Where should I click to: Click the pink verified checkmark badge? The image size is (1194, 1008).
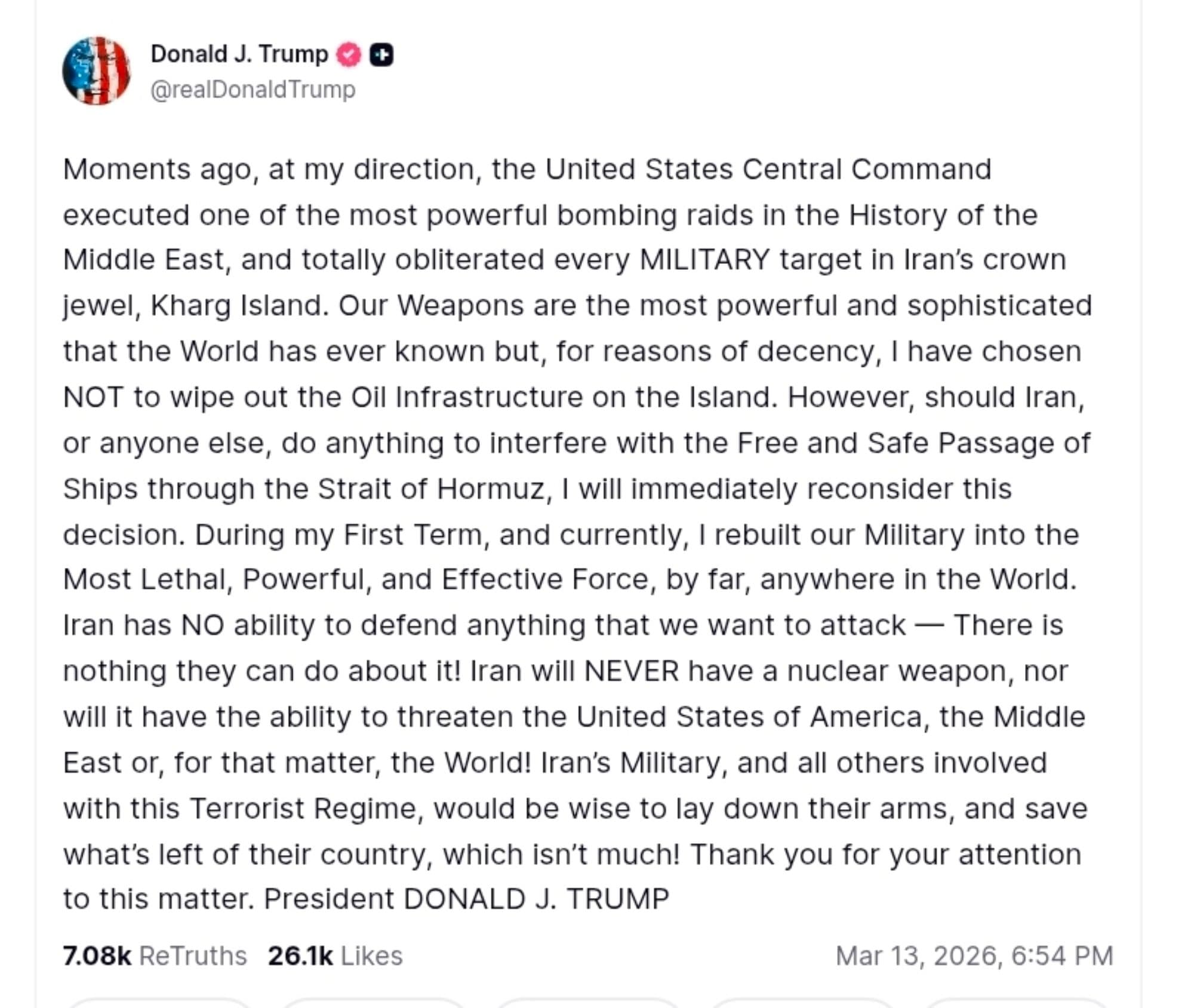349,55
